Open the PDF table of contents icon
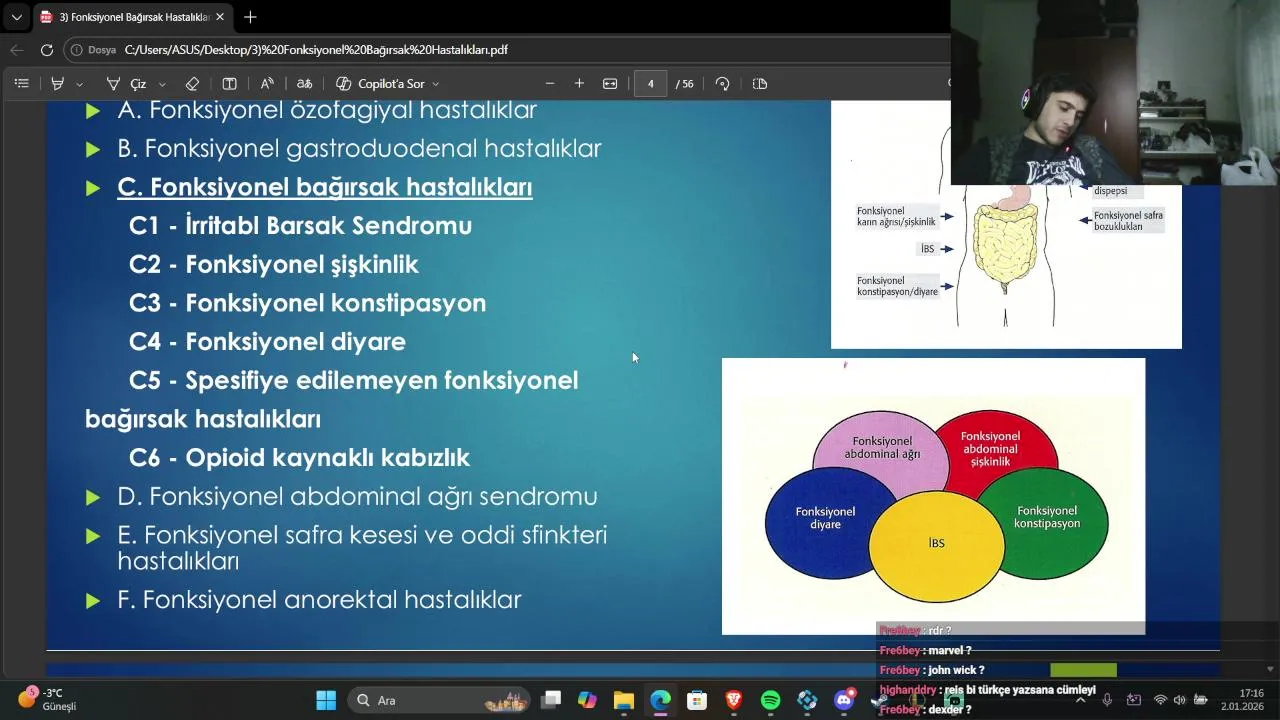 point(21,84)
